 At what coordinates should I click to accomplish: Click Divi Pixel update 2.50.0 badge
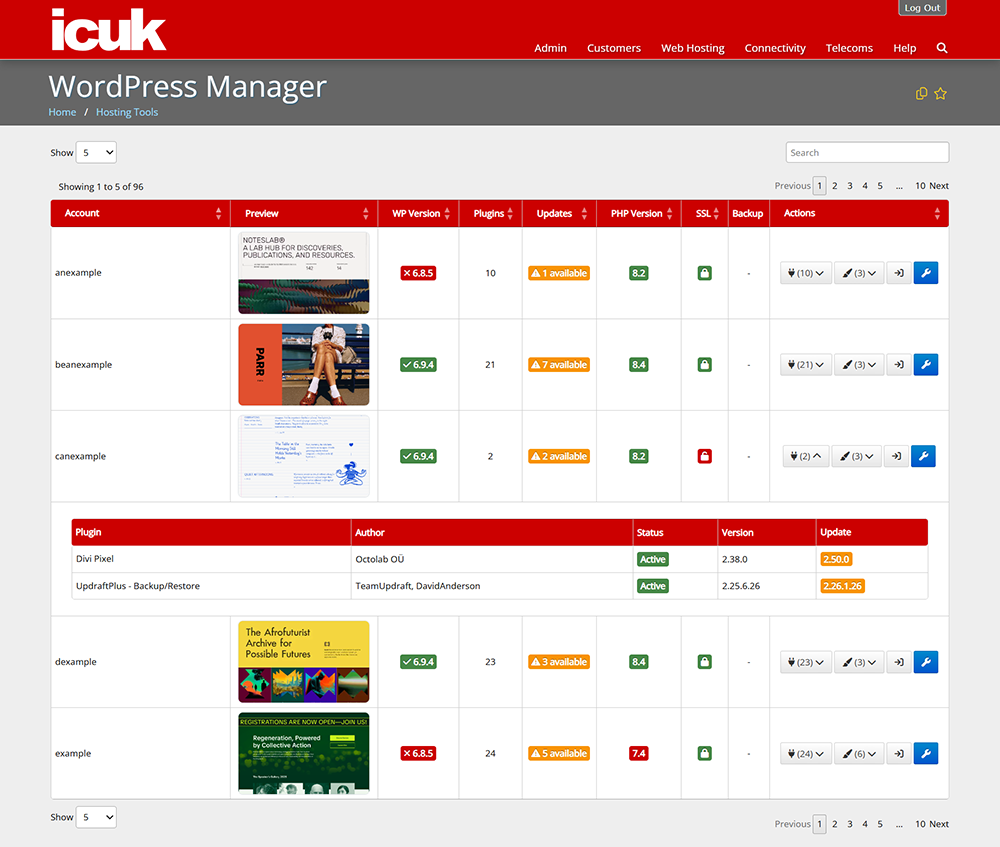(x=836, y=559)
